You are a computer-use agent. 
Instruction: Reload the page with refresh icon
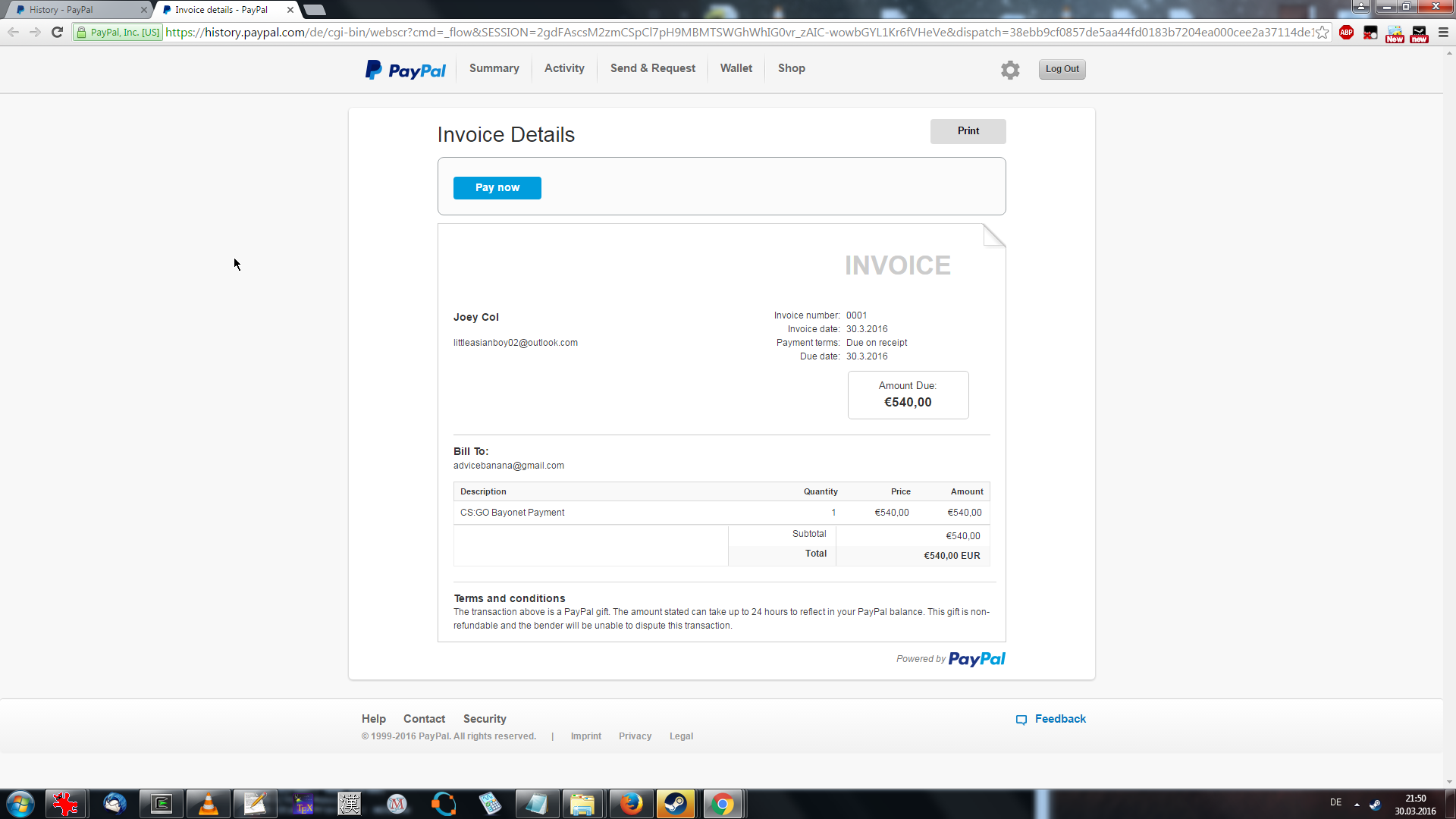tap(57, 33)
